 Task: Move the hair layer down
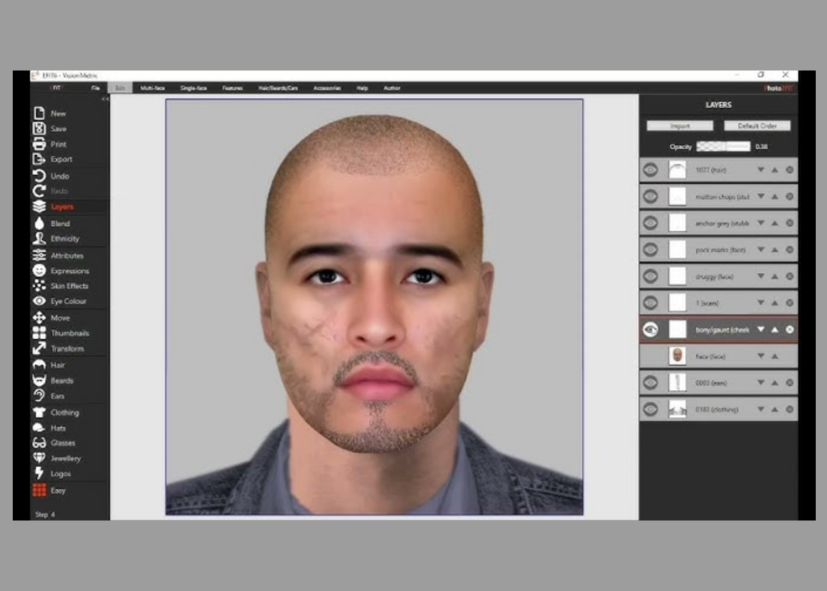coord(760,170)
